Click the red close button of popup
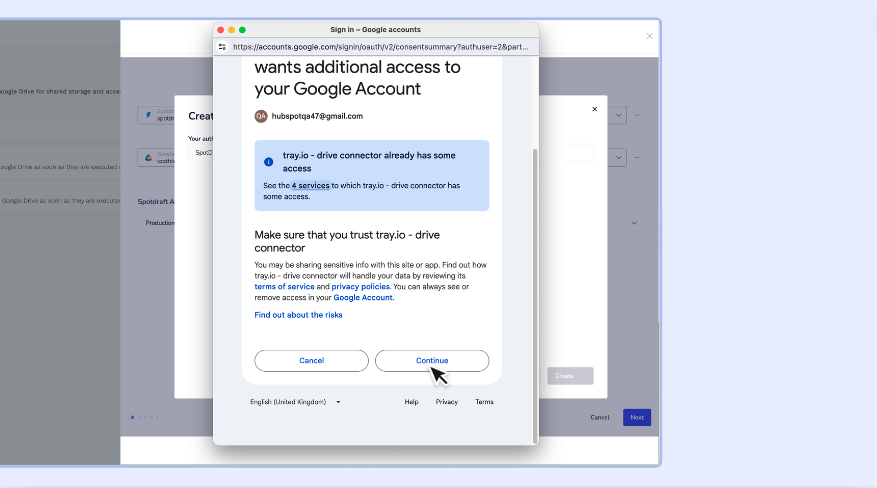Image resolution: width=877 pixels, height=488 pixels. tap(221, 30)
